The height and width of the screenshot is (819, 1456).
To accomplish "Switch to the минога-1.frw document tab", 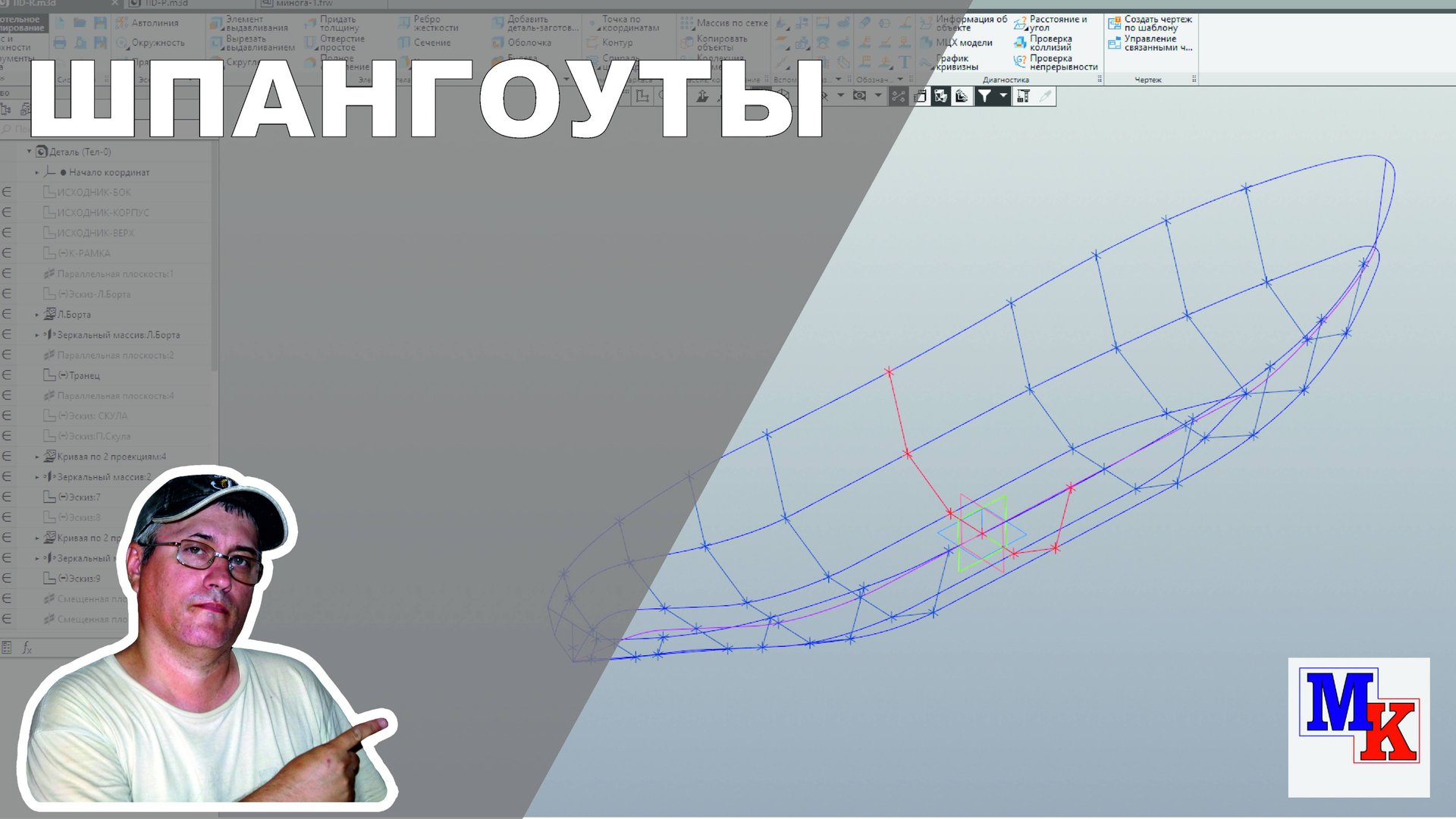I will [303, 4].
